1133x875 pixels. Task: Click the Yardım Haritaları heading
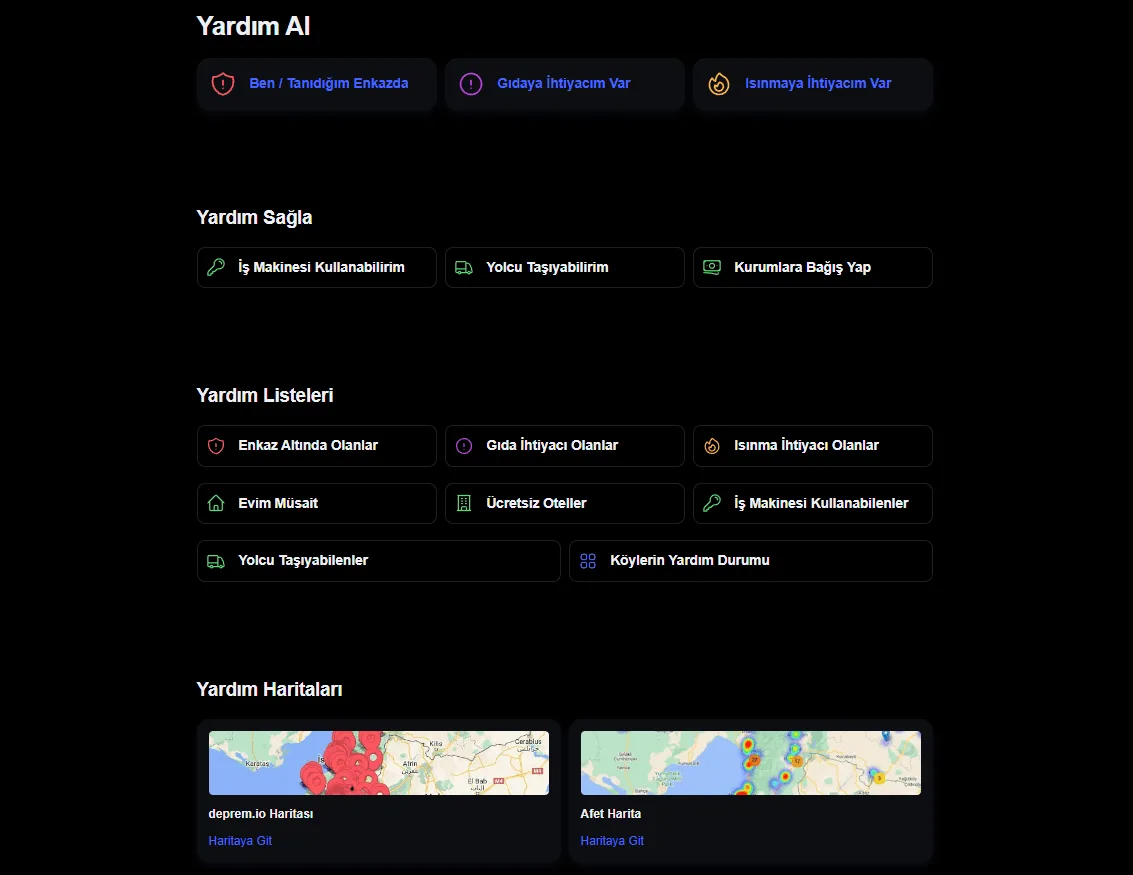tap(270, 689)
